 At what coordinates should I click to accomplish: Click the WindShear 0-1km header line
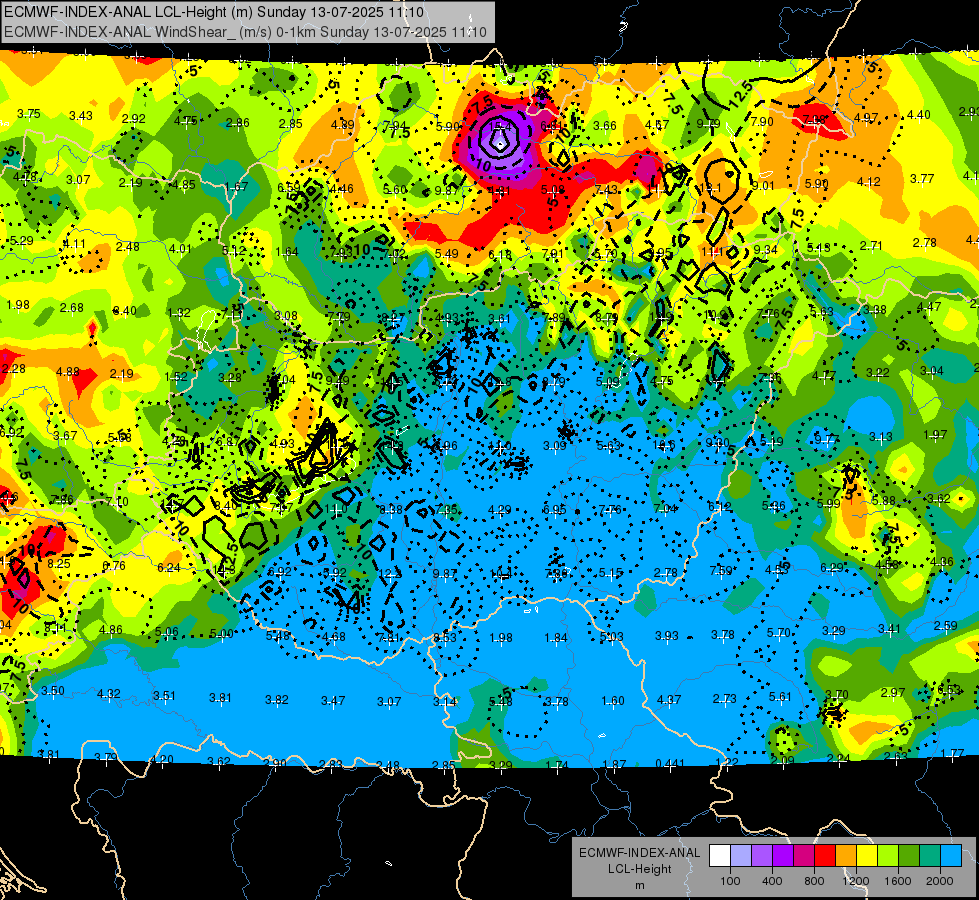[x=245, y=32]
